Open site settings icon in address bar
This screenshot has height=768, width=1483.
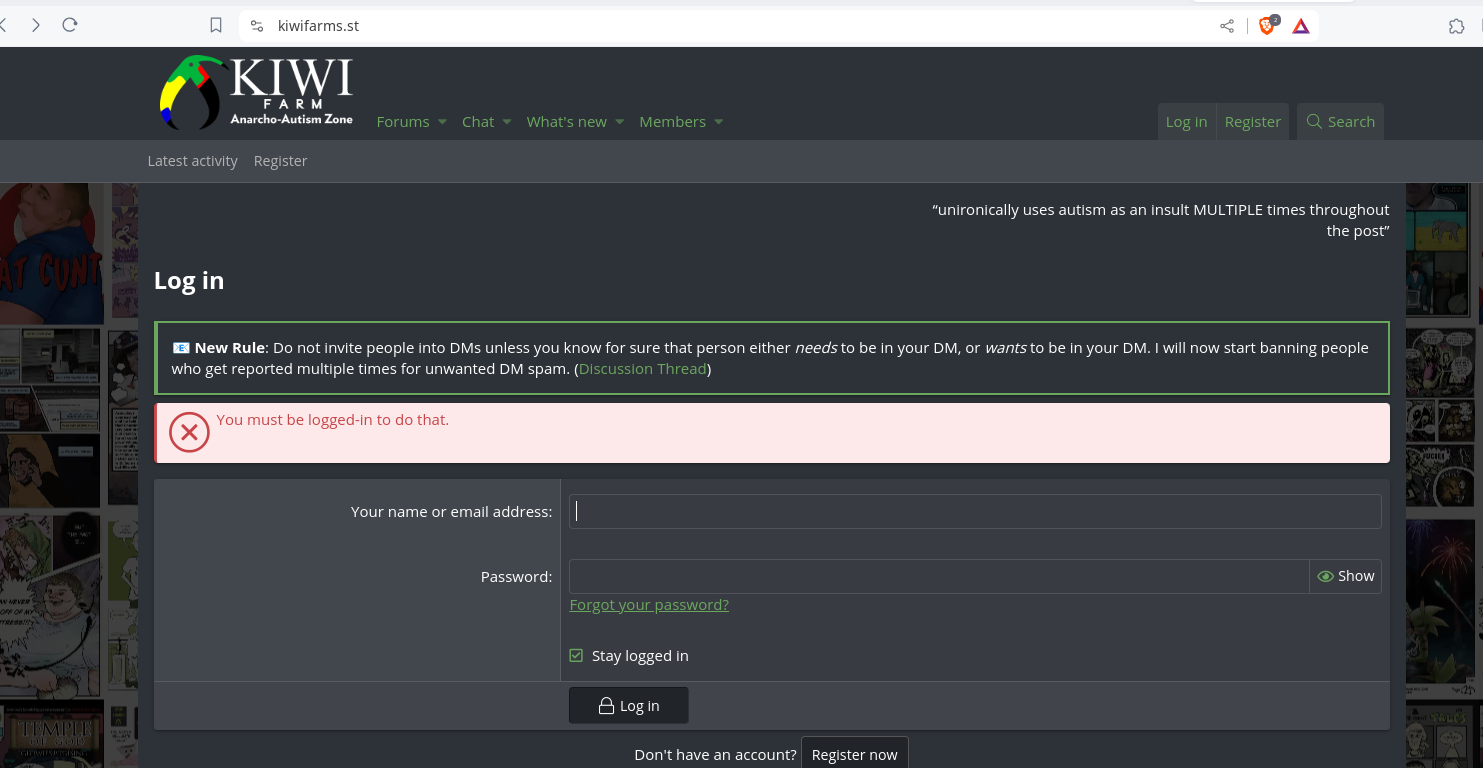(257, 26)
